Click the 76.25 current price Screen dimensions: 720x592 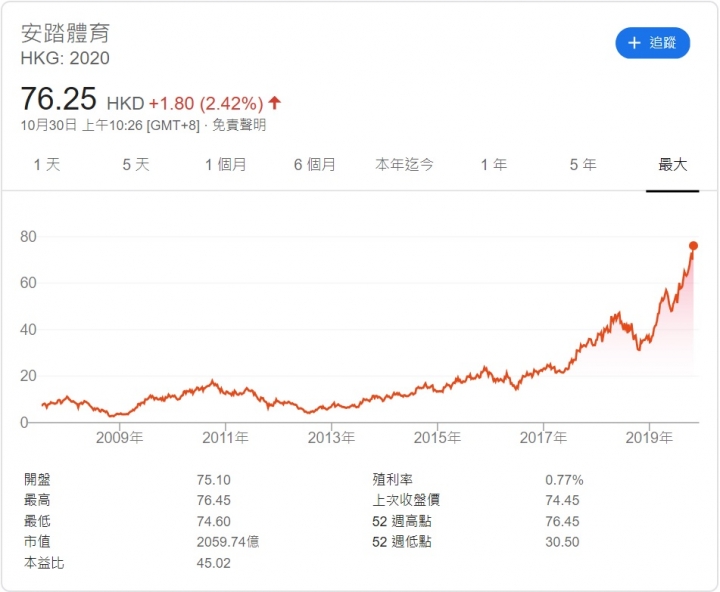pyautogui.click(x=58, y=99)
